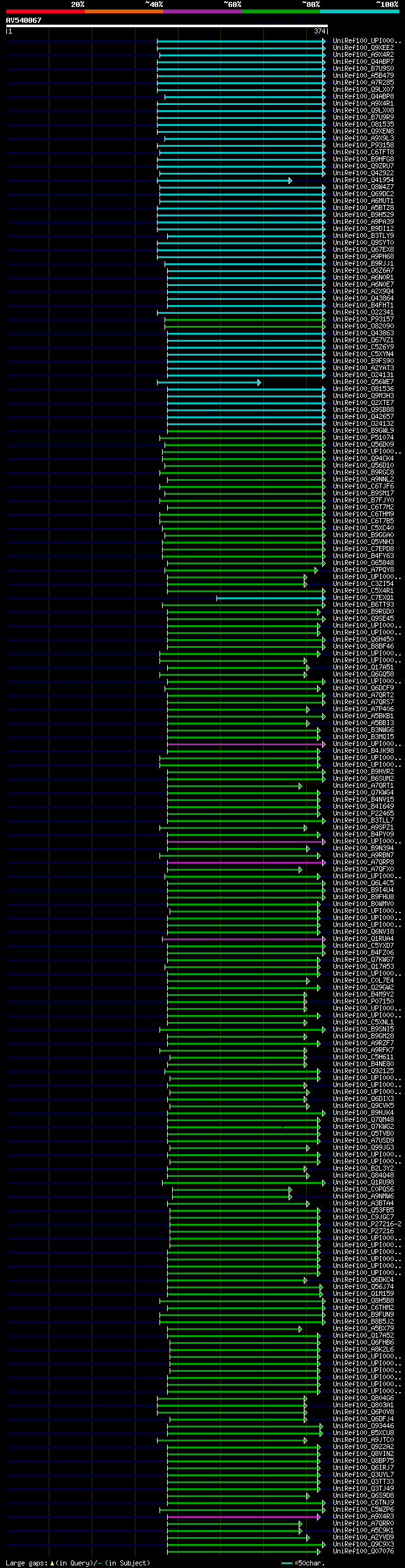Open hit UniRef100_Q67VZ1

(363, 340)
